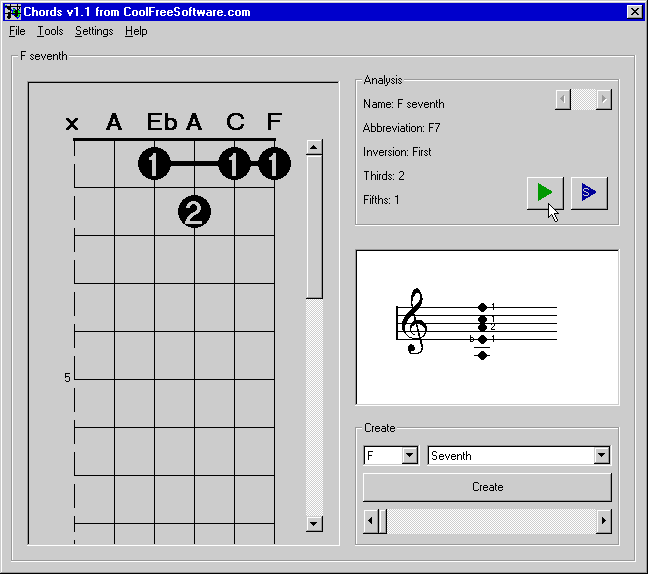Viewport: 648px width, 574px height.
Task: Click fretboard scrollbar up arrow
Action: click(314, 147)
